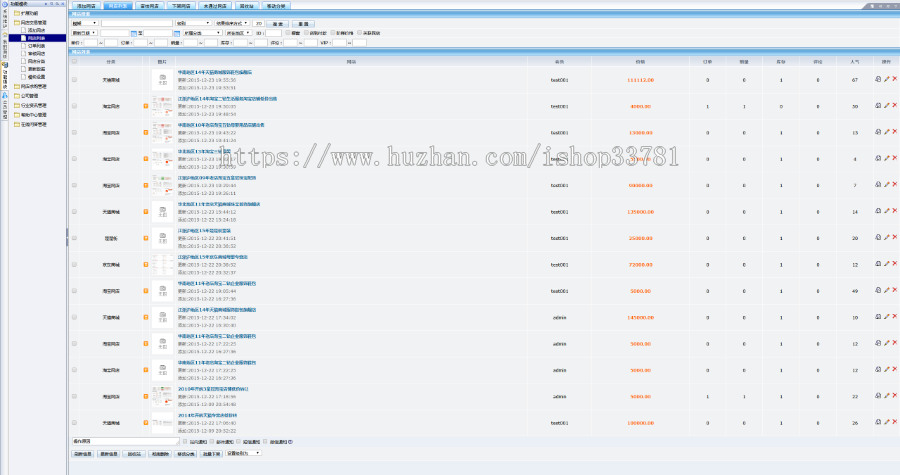This screenshot has height=475, width=900.
Task: Toggle the last filter checkbox in the search row
Action: (x=360, y=33)
